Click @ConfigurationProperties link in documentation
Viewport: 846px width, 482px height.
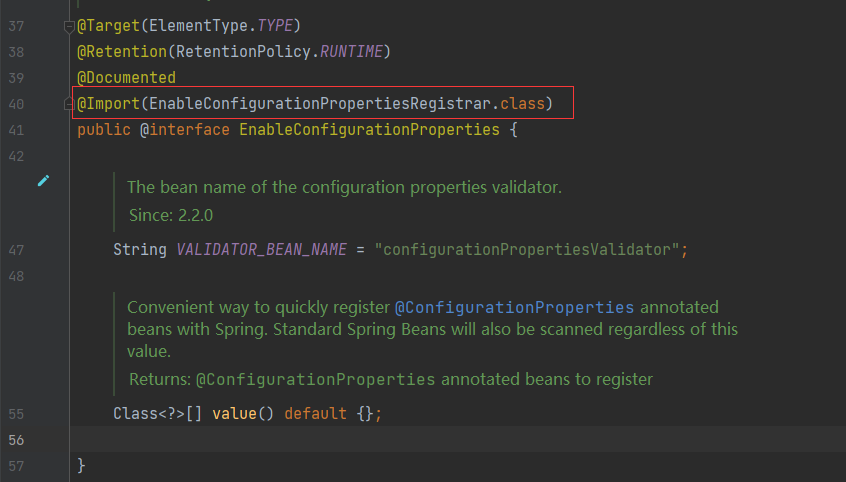coord(514,307)
